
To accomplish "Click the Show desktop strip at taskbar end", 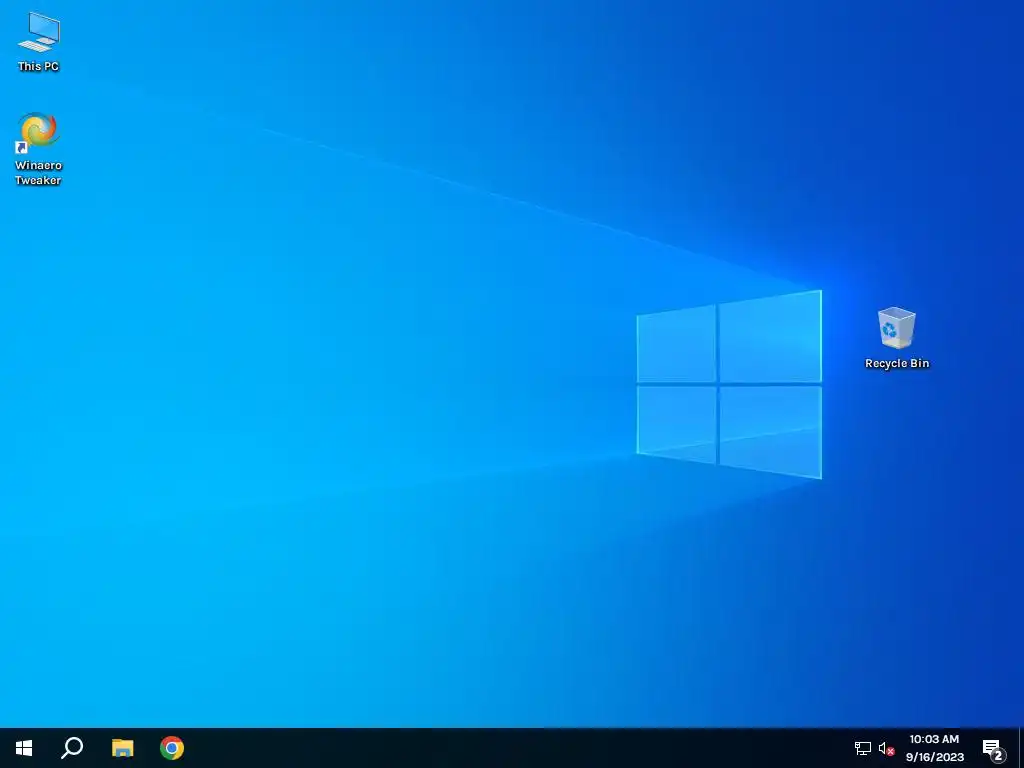I will pyautogui.click(x=1021, y=748).
